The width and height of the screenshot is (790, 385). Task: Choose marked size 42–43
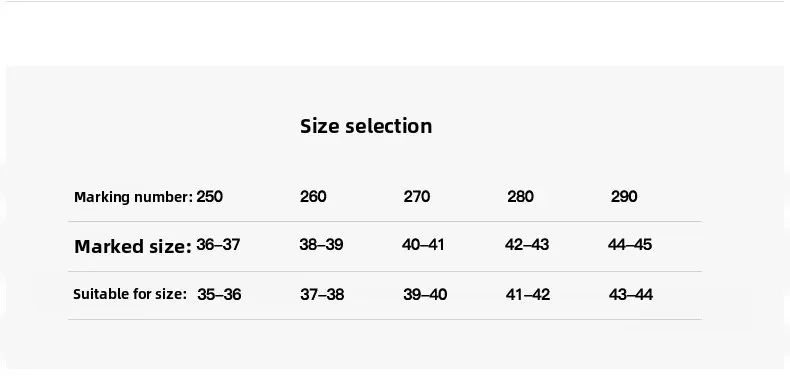click(x=527, y=244)
